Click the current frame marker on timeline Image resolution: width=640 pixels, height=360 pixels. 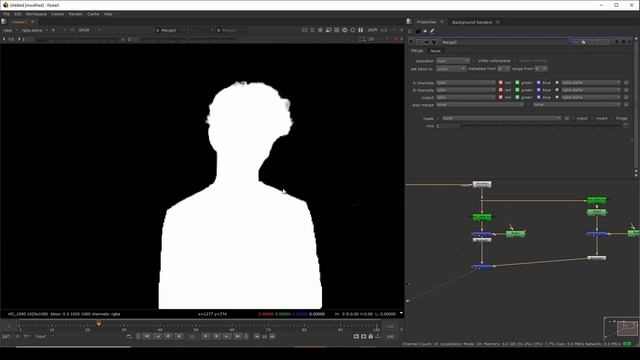[98, 323]
